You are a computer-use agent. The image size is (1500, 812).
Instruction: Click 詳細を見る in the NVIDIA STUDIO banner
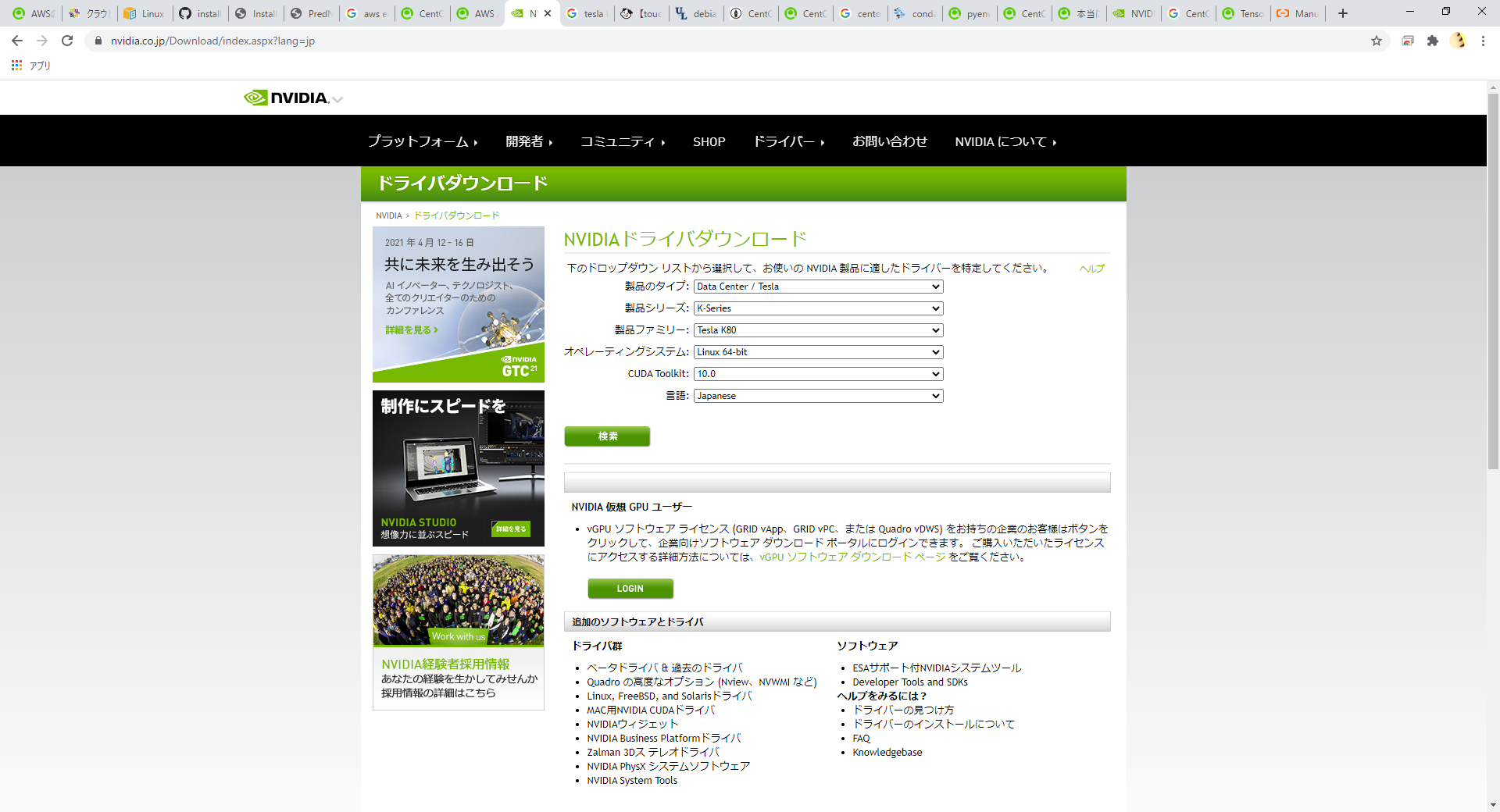[x=511, y=529]
